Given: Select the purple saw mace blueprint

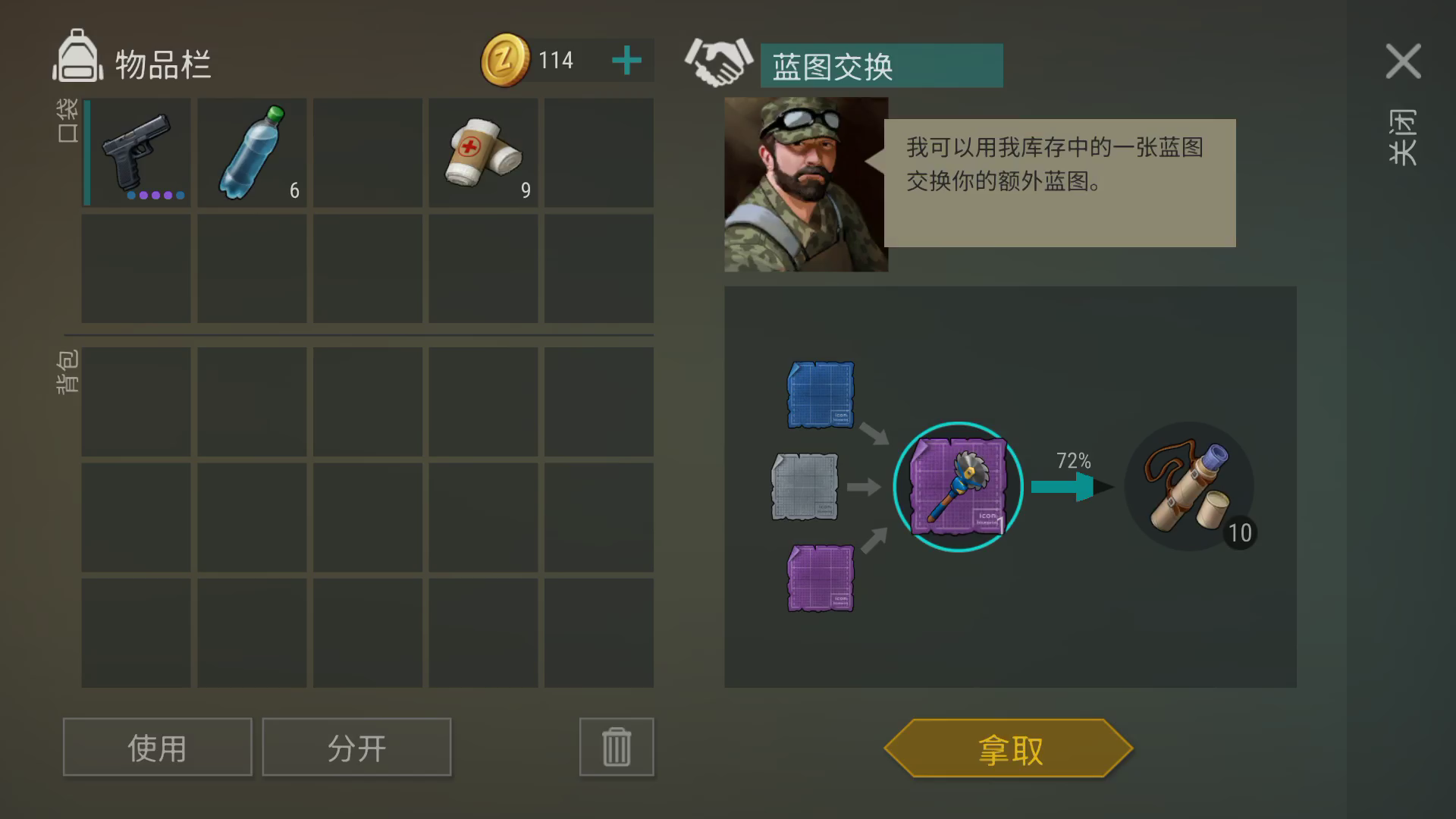Looking at the screenshot, I should [959, 487].
